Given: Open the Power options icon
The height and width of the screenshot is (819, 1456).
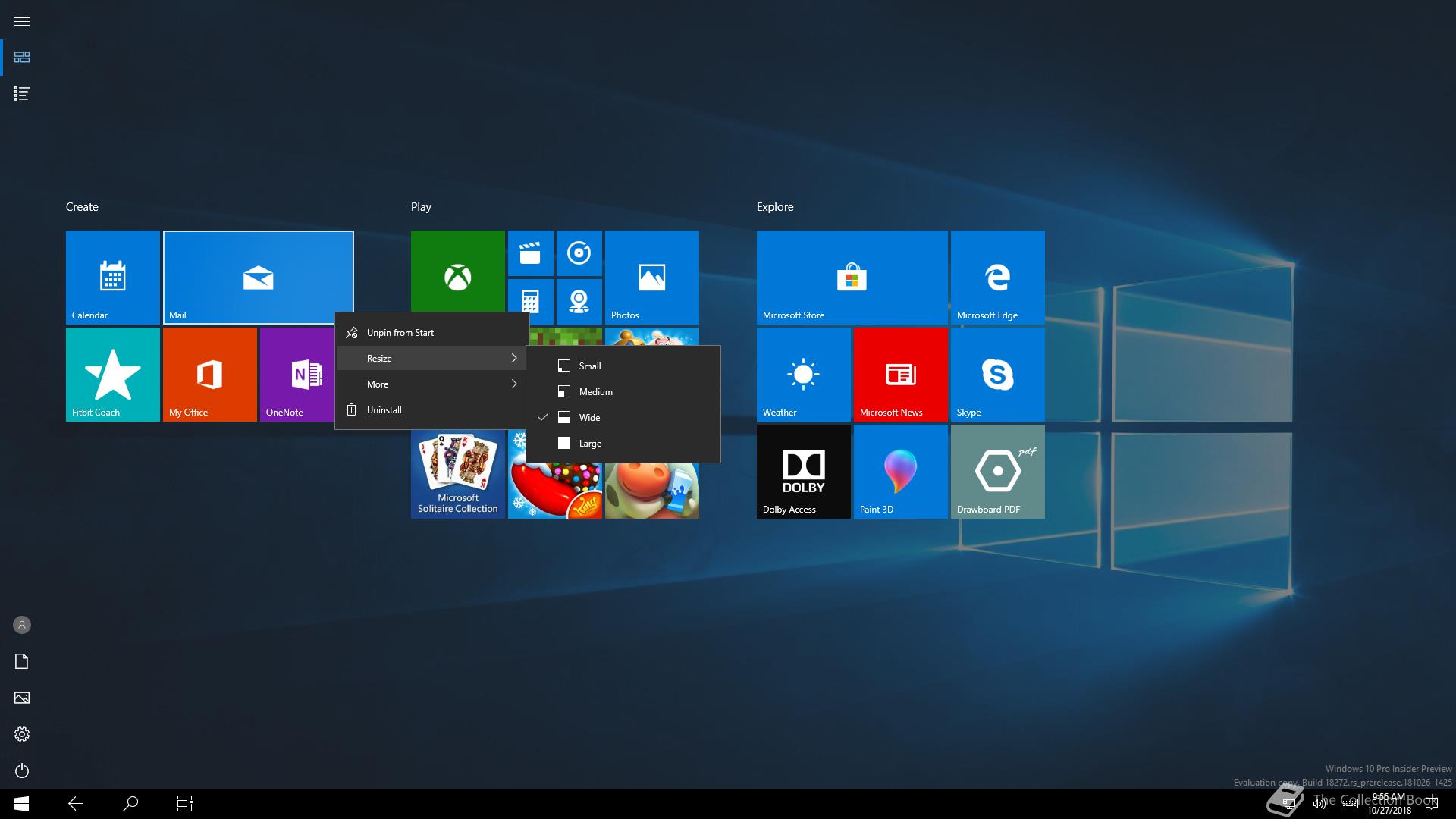Looking at the screenshot, I should [x=22, y=770].
